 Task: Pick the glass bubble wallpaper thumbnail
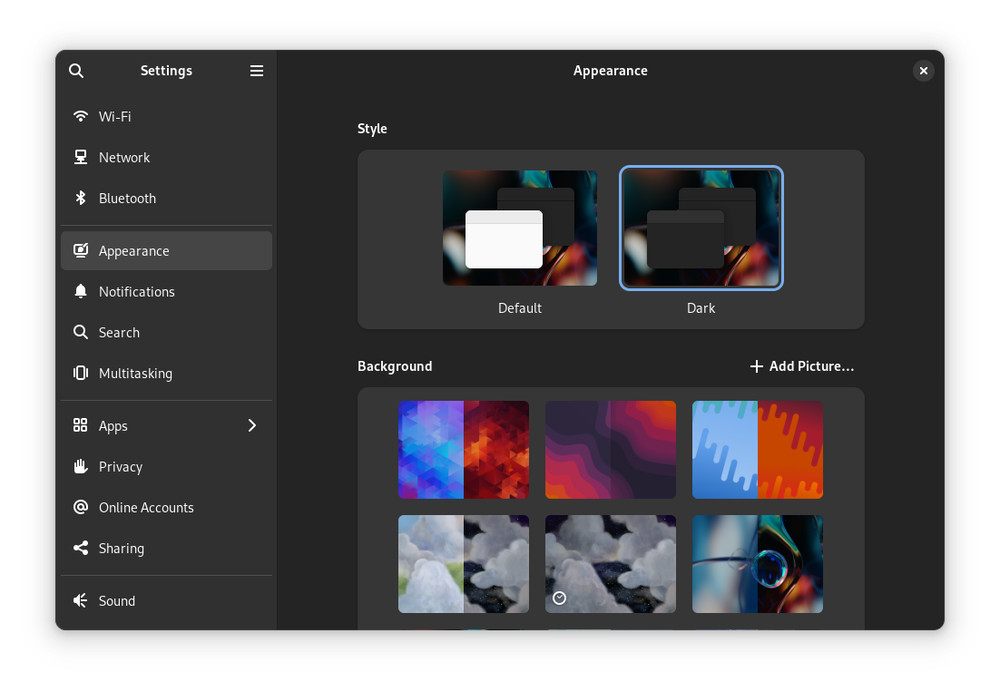pyautogui.click(x=757, y=564)
